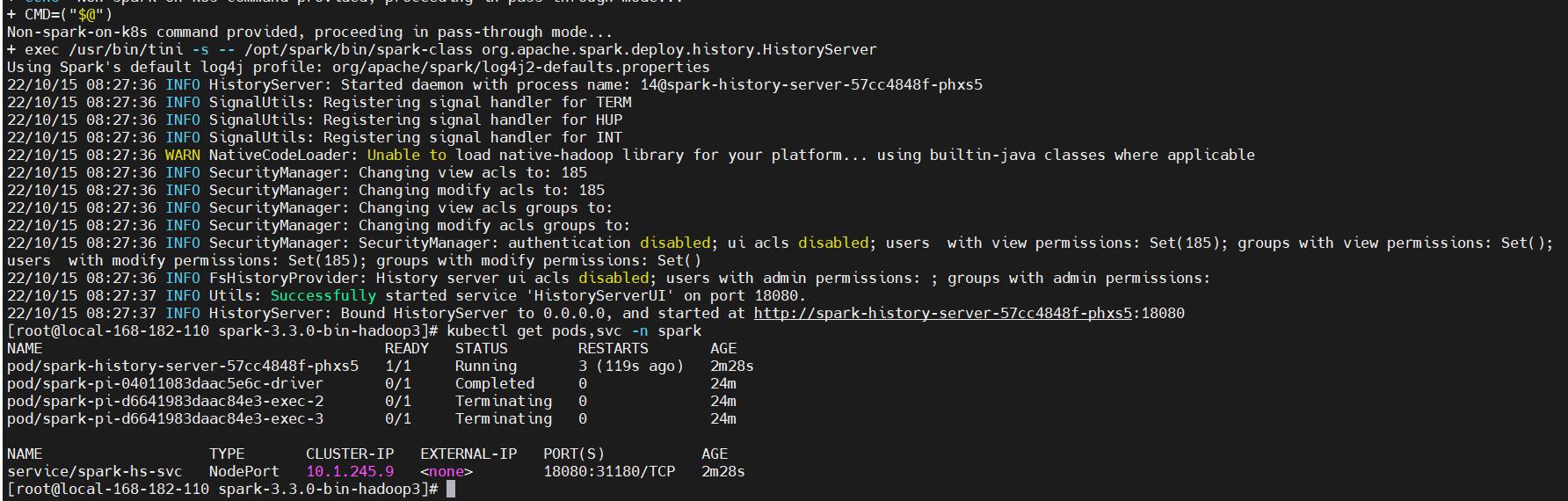1568x501 pixels.
Task: Click the '3 (119s ago)' restarts value
Action: click(631, 366)
